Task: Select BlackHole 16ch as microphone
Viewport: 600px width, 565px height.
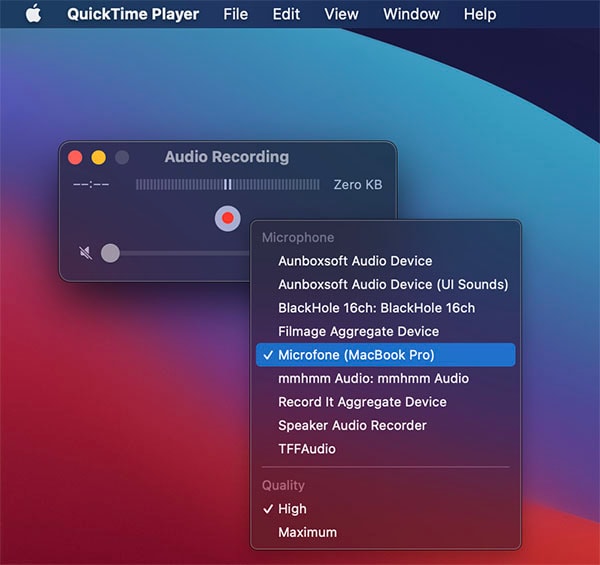Action: [x=385, y=308]
